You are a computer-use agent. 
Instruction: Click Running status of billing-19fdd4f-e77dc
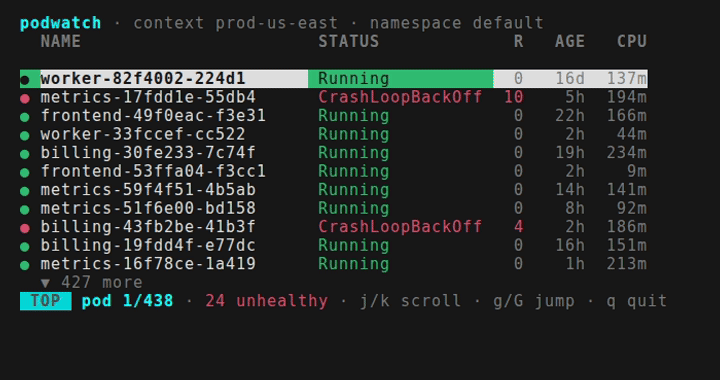[354, 246]
